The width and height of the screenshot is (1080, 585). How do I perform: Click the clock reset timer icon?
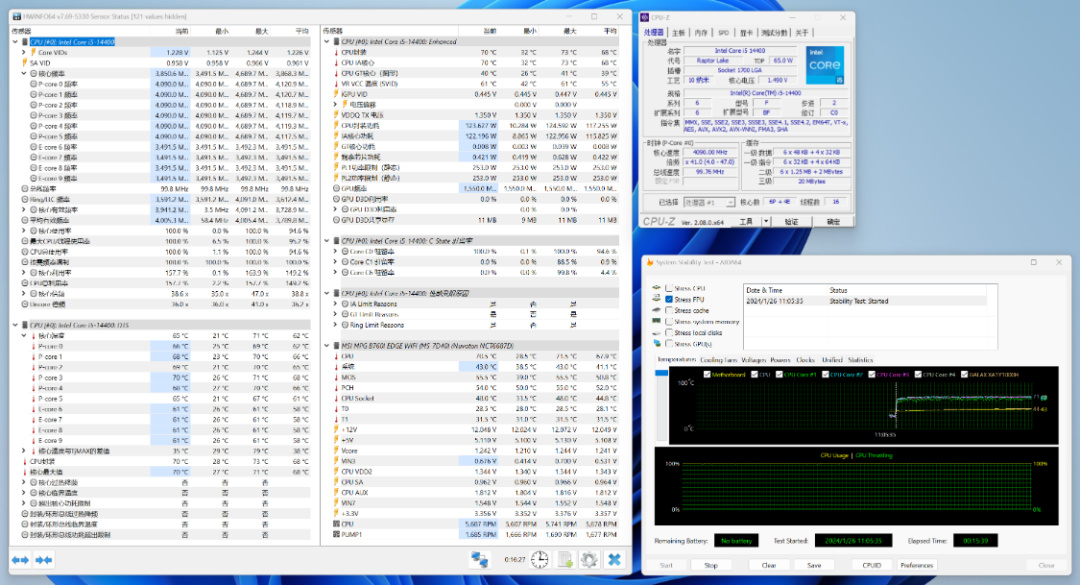click(539, 559)
